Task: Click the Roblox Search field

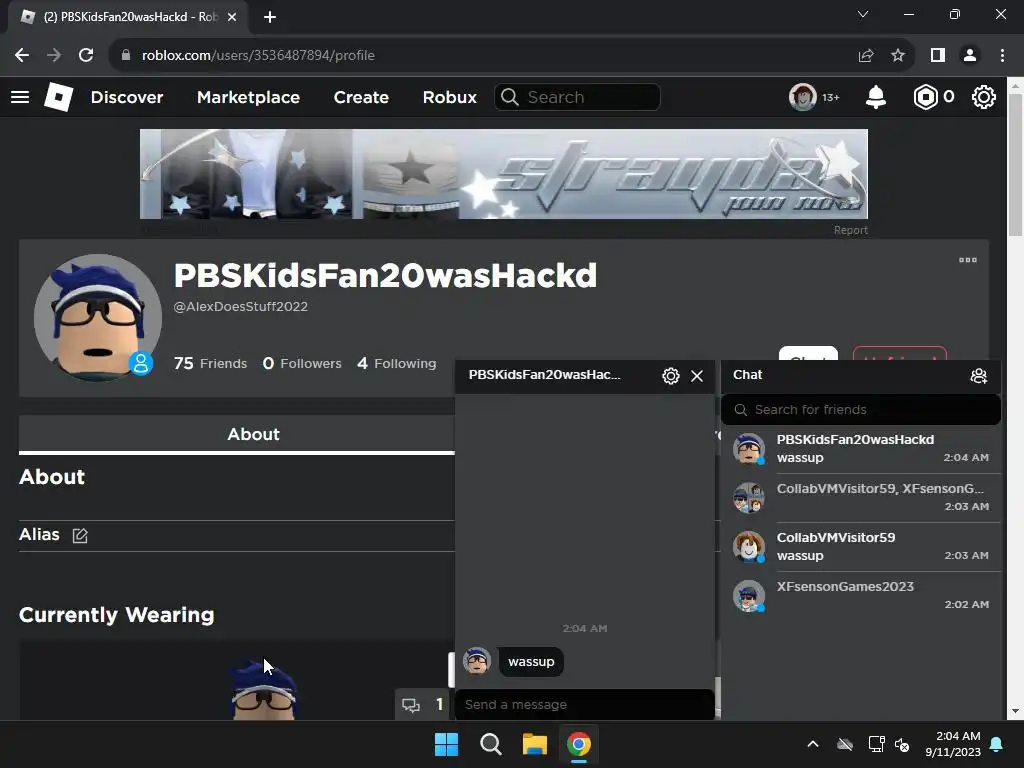Action: 577,97
